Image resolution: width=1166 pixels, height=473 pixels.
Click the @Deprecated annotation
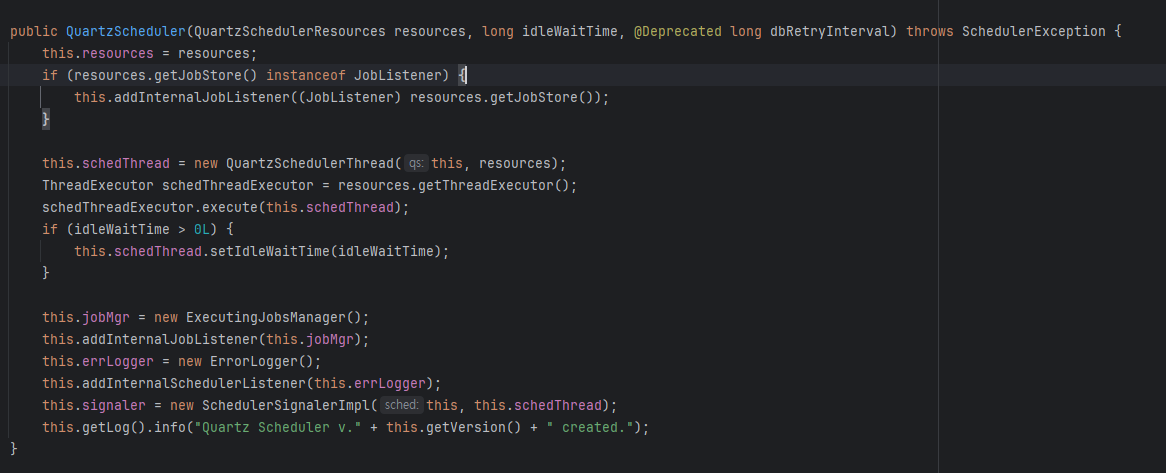[677, 31]
